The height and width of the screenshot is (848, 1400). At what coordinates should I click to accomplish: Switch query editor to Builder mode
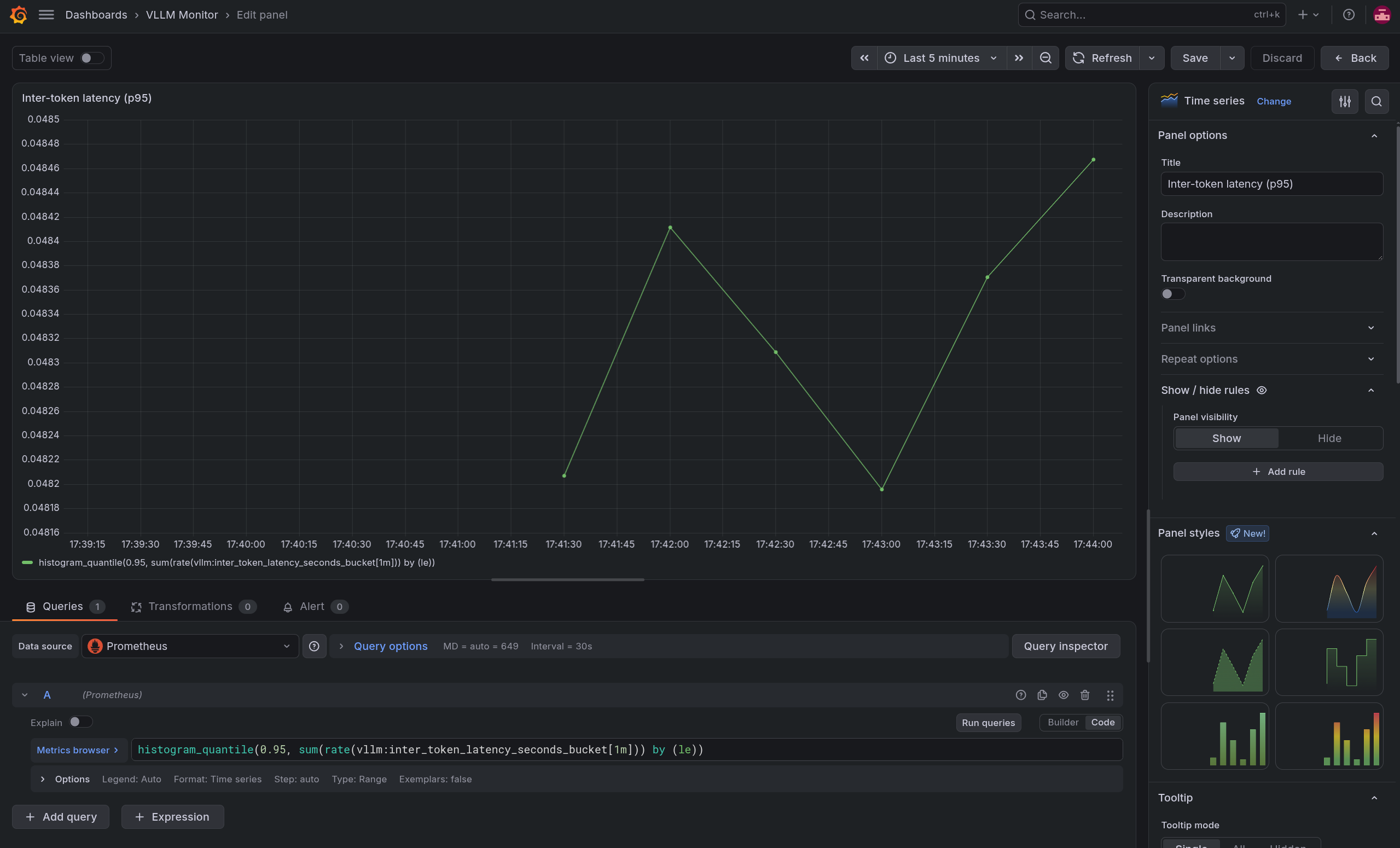click(1062, 722)
